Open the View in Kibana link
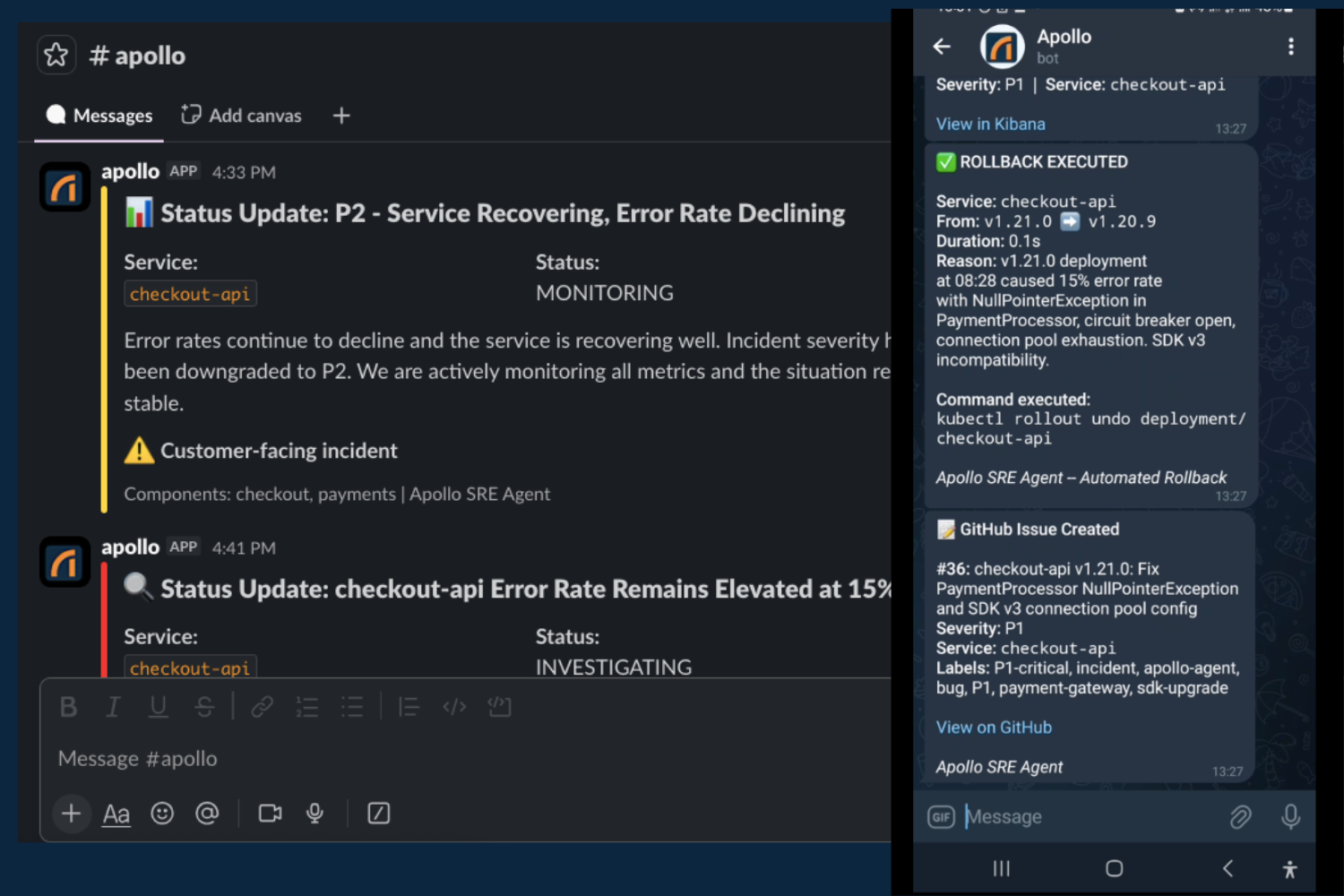The width and height of the screenshot is (1344, 896). (990, 124)
